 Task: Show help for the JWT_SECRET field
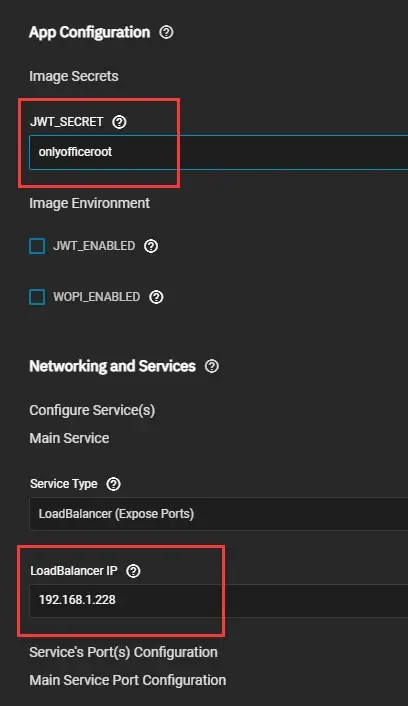coord(119,122)
